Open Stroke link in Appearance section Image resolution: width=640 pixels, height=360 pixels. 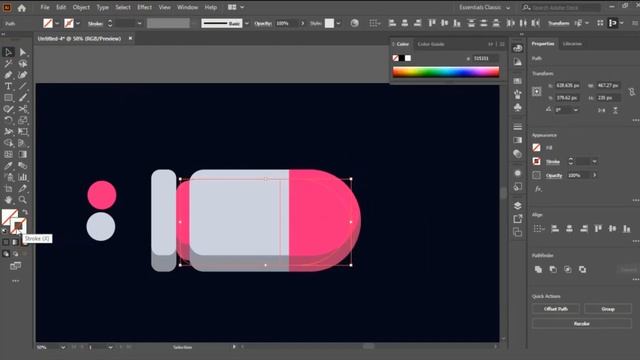coord(553,162)
